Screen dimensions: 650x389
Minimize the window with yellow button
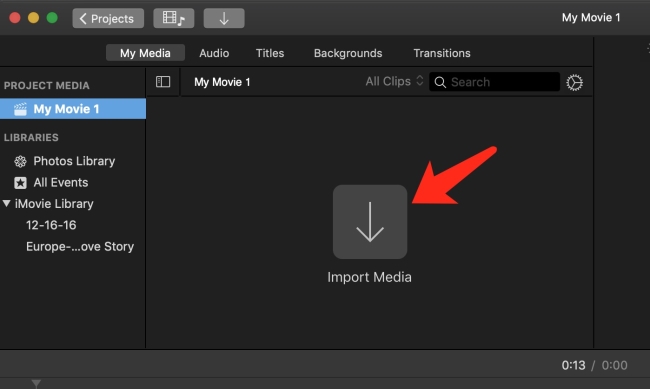[x=34, y=18]
